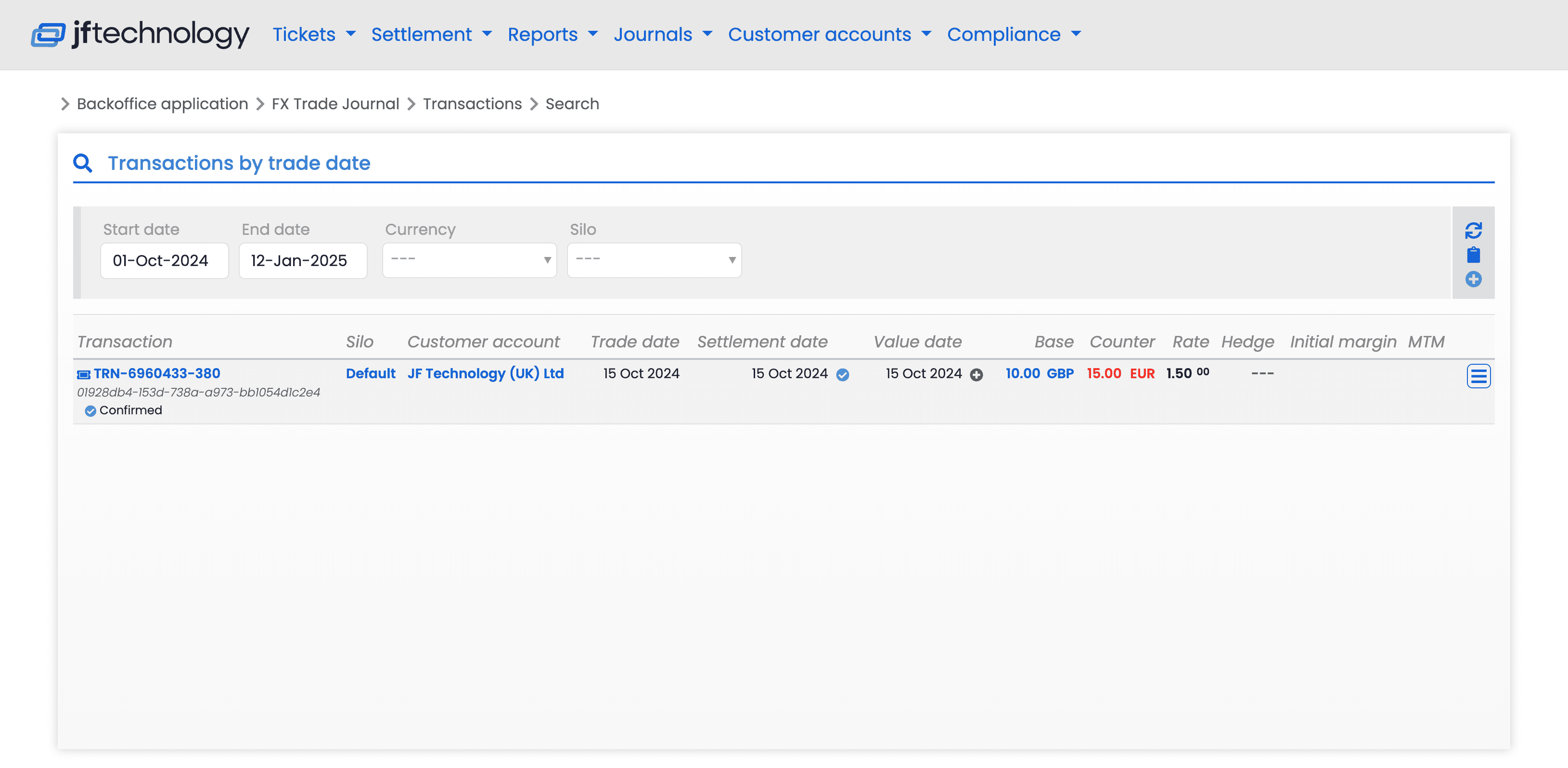
Task: Click the jftechnology logo icon
Action: pyautogui.click(x=48, y=34)
